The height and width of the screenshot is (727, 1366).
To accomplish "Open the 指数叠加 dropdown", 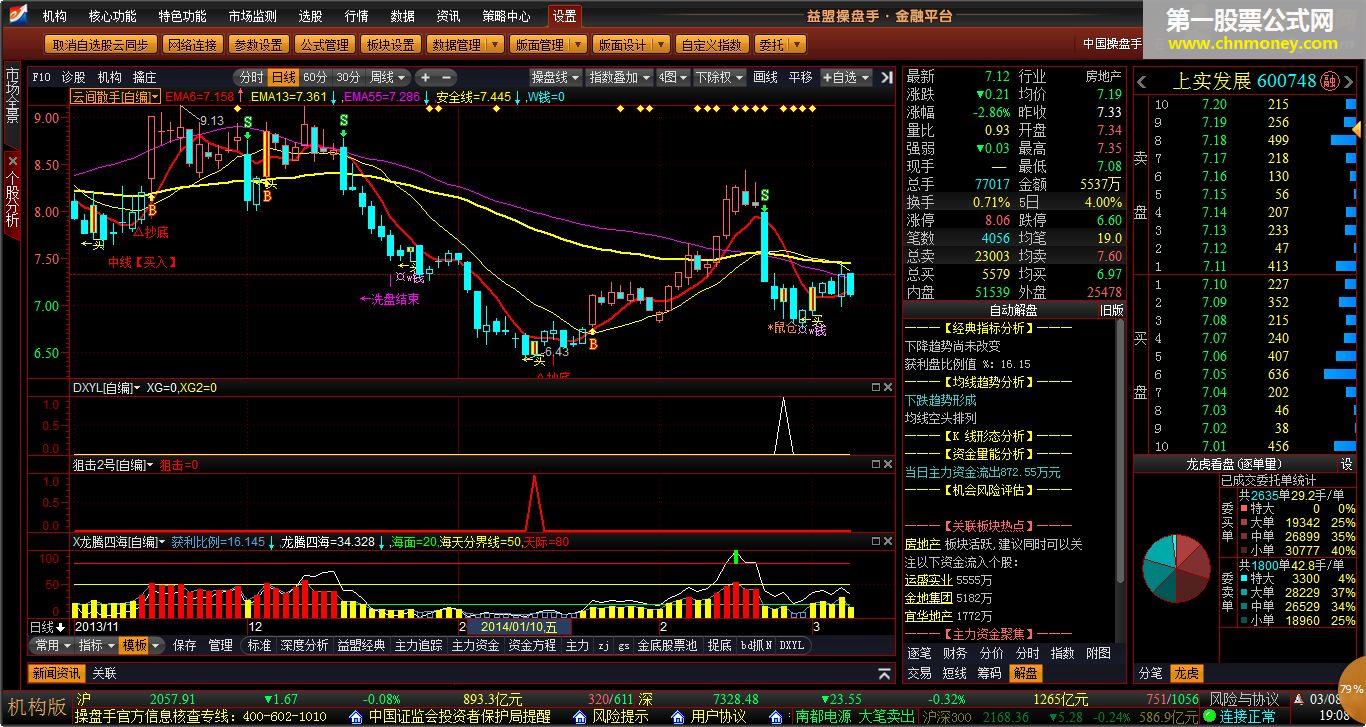I will click(619, 77).
